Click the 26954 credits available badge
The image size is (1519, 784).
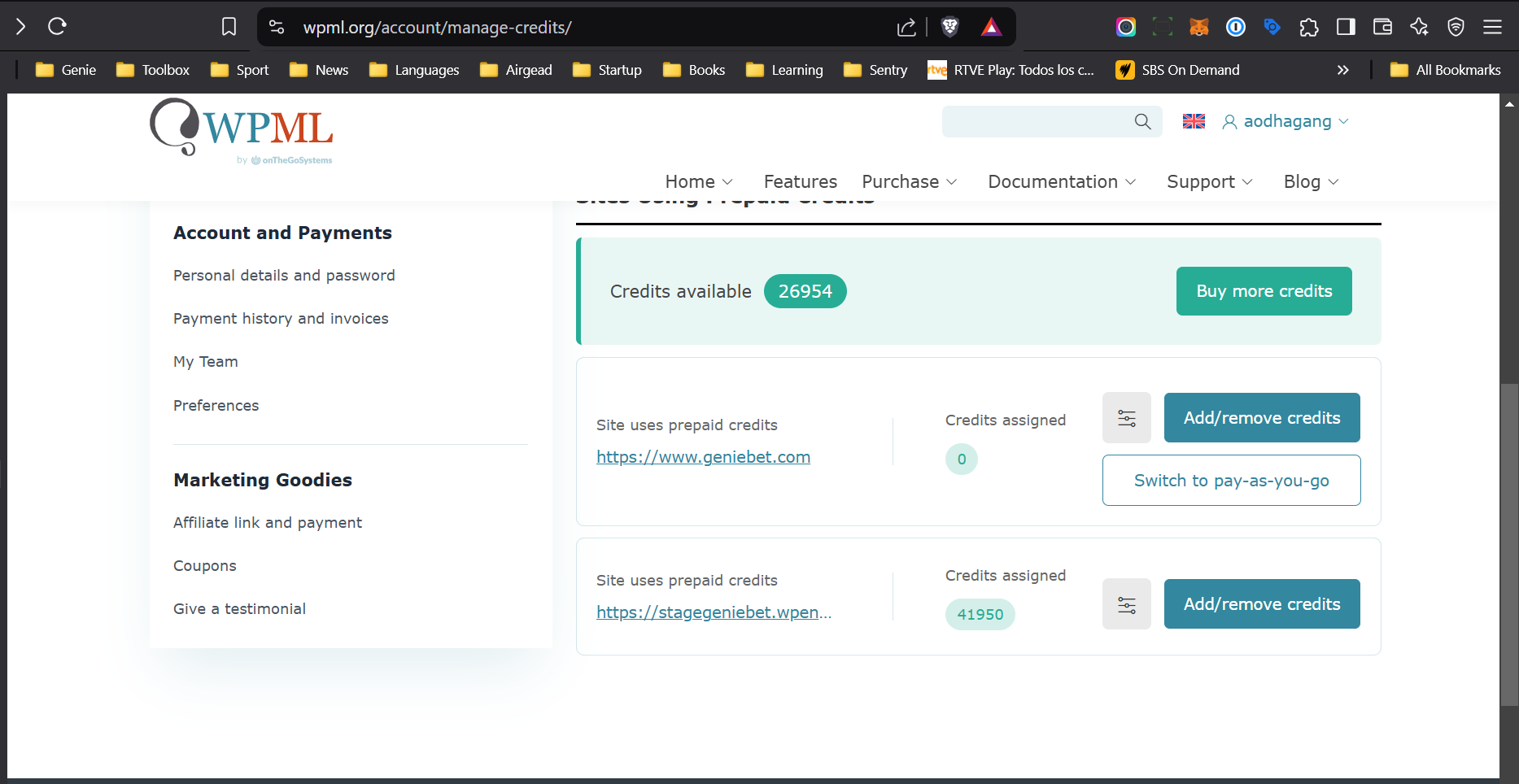[x=805, y=291]
